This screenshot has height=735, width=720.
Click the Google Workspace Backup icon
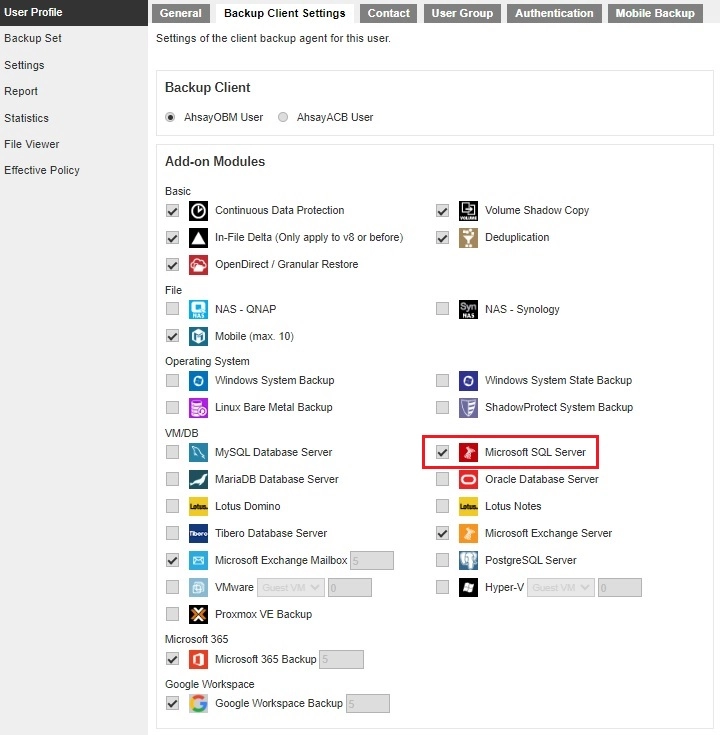199,704
